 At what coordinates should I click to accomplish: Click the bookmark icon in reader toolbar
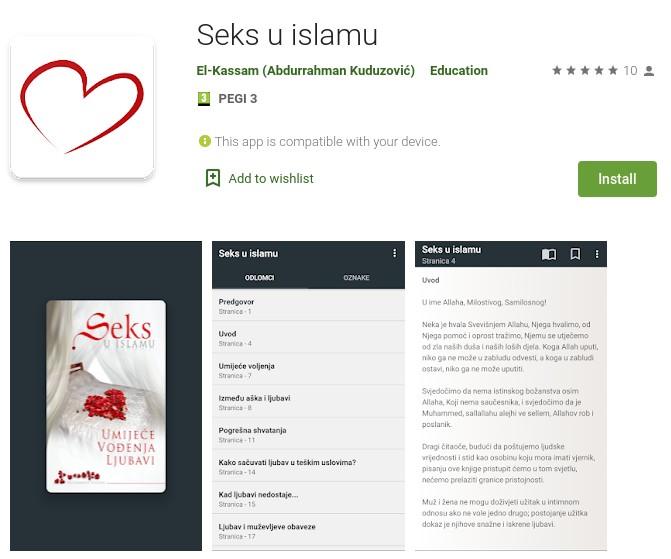click(x=575, y=254)
